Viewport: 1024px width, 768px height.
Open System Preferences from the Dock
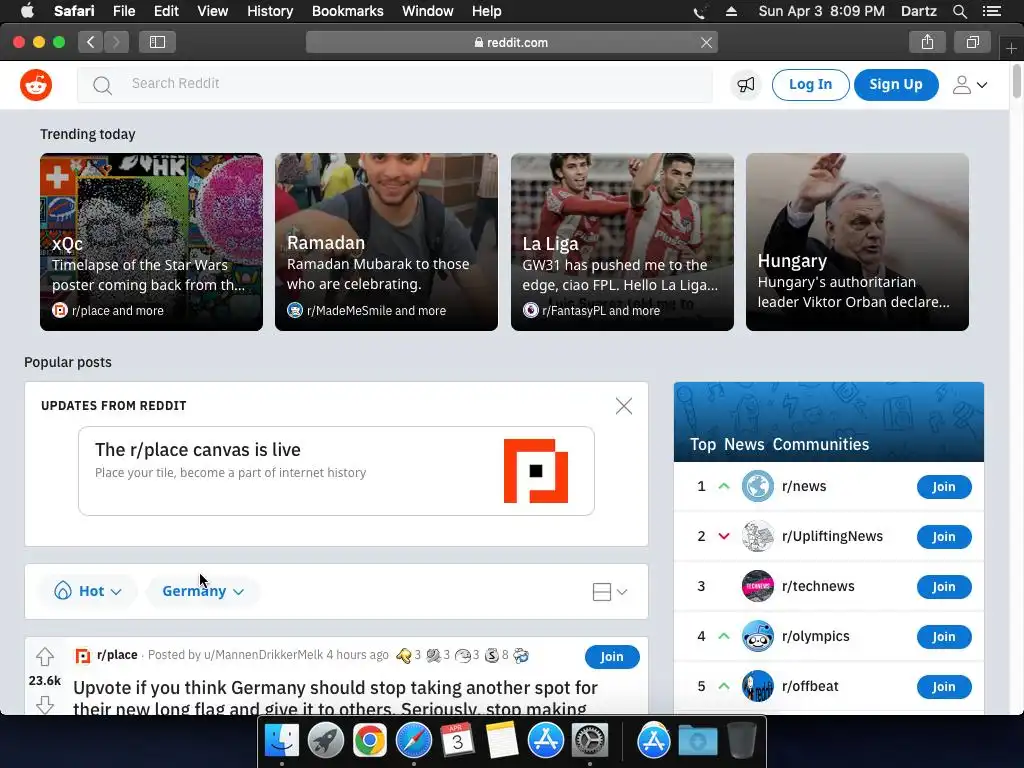590,741
